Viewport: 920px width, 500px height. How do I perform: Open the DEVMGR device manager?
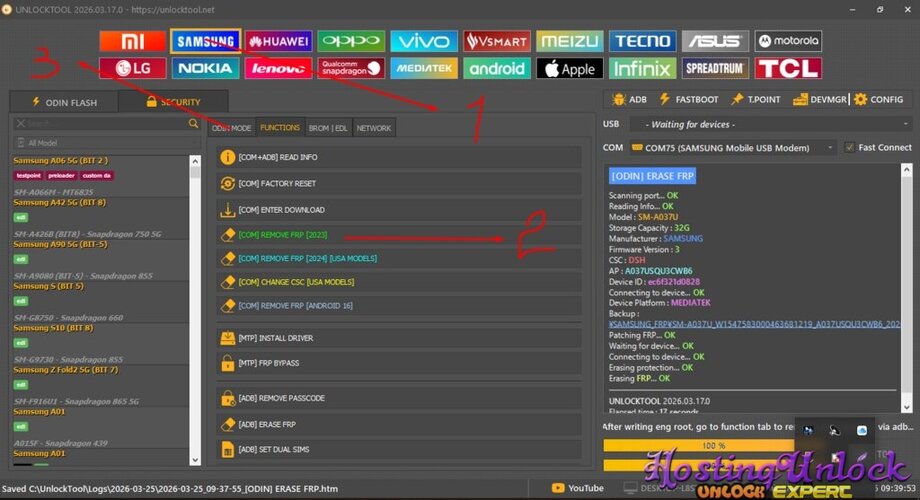click(x=819, y=100)
